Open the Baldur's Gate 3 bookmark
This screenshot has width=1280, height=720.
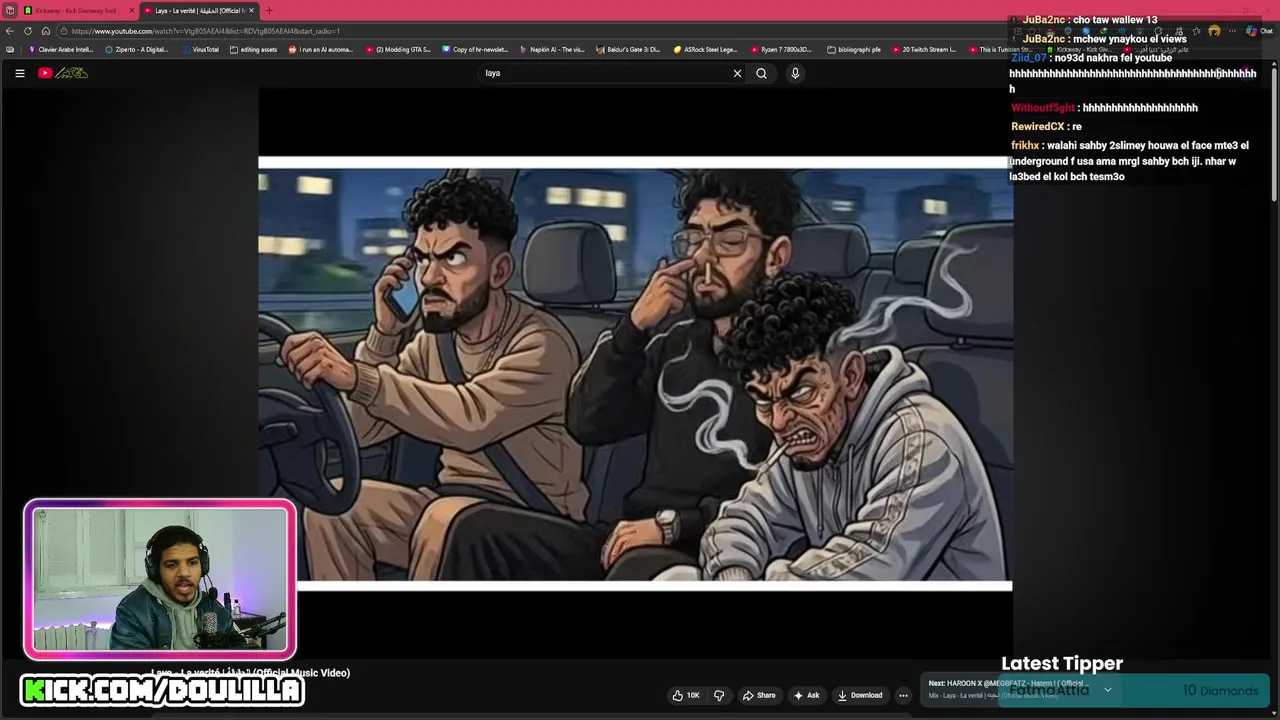(x=629, y=49)
